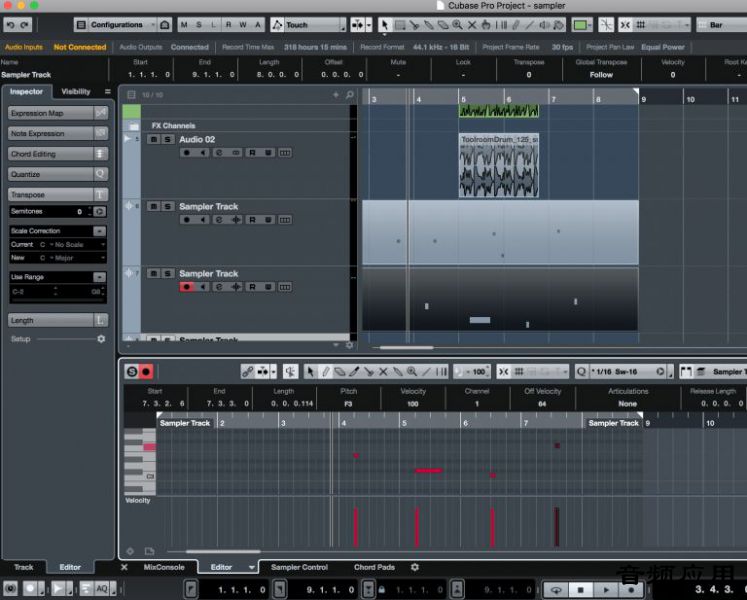747x600 pixels.
Task: Toggle Solo Editor button in key editor
Action: 132,371
